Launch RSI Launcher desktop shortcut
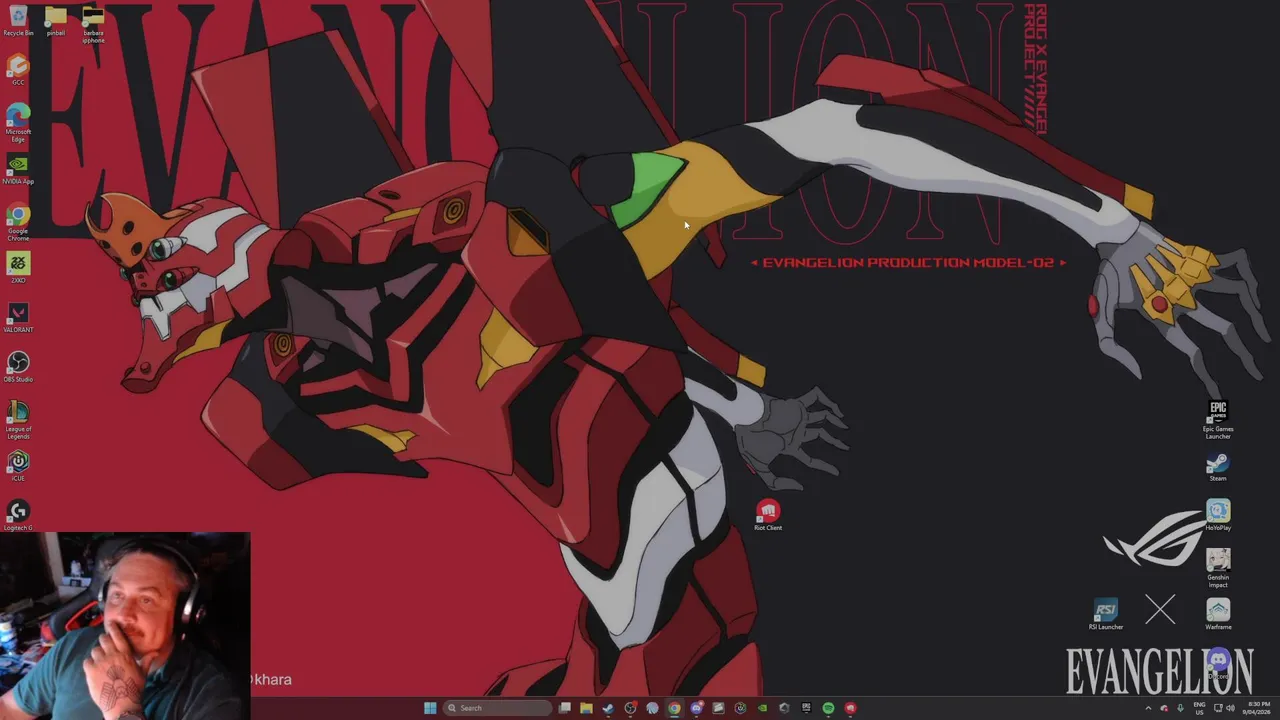 [x=1106, y=614]
